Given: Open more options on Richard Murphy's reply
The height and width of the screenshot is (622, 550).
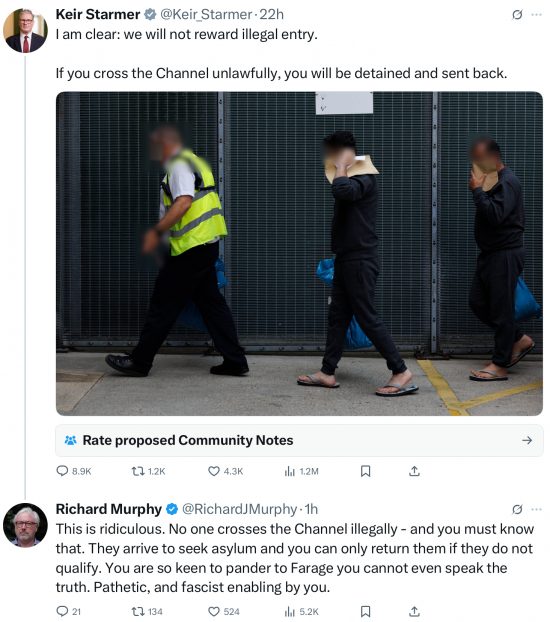Looking at the screenshot, I should 537,509.
